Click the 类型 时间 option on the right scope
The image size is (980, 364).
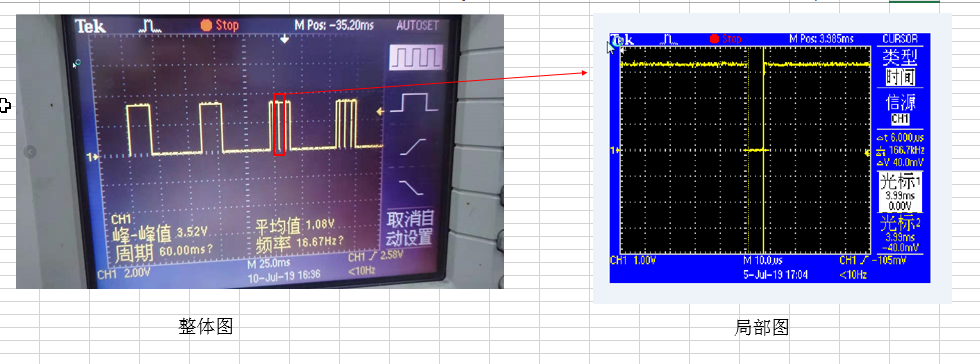pos(900,68)
